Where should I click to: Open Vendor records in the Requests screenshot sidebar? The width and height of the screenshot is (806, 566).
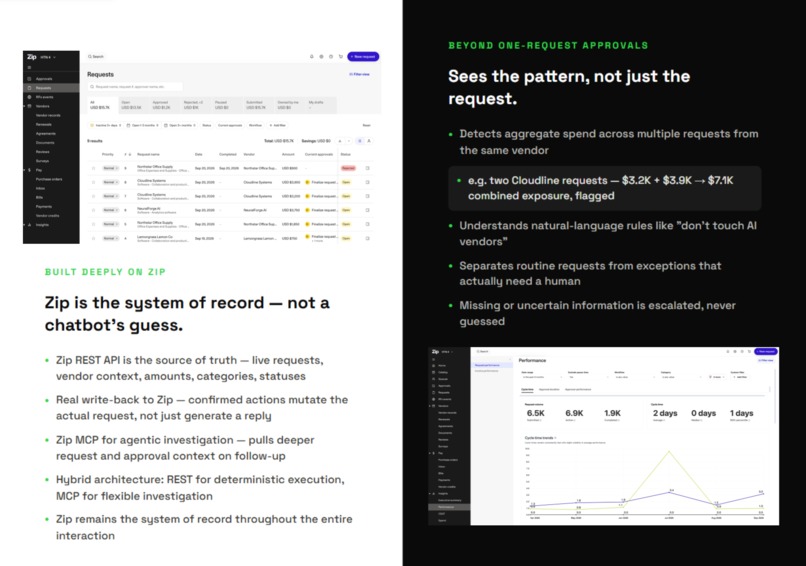click(x=48, y=115)
